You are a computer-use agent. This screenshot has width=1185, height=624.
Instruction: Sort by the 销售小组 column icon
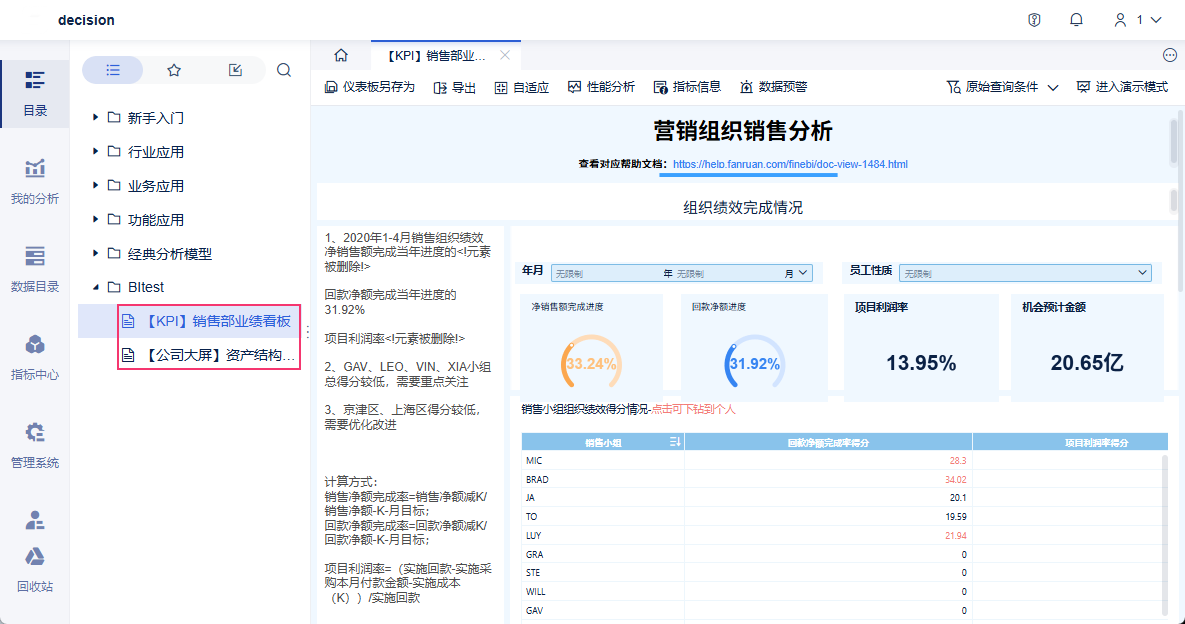coord(675,441)
